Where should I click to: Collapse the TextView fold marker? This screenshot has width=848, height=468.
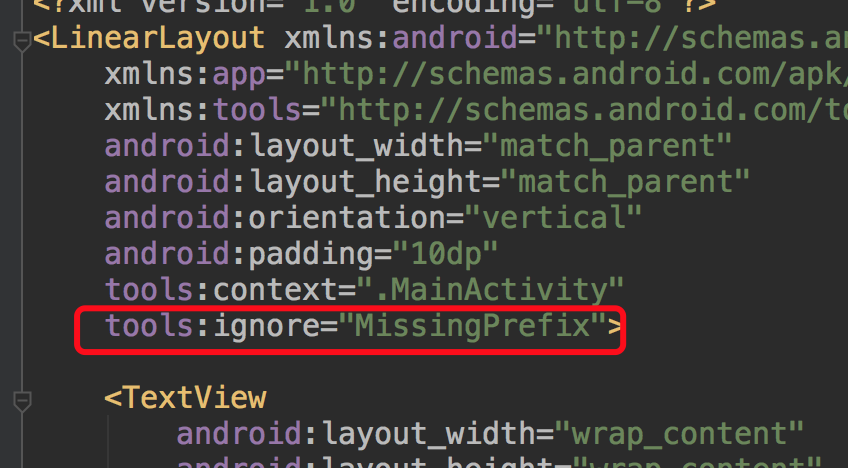pos(22,401)
